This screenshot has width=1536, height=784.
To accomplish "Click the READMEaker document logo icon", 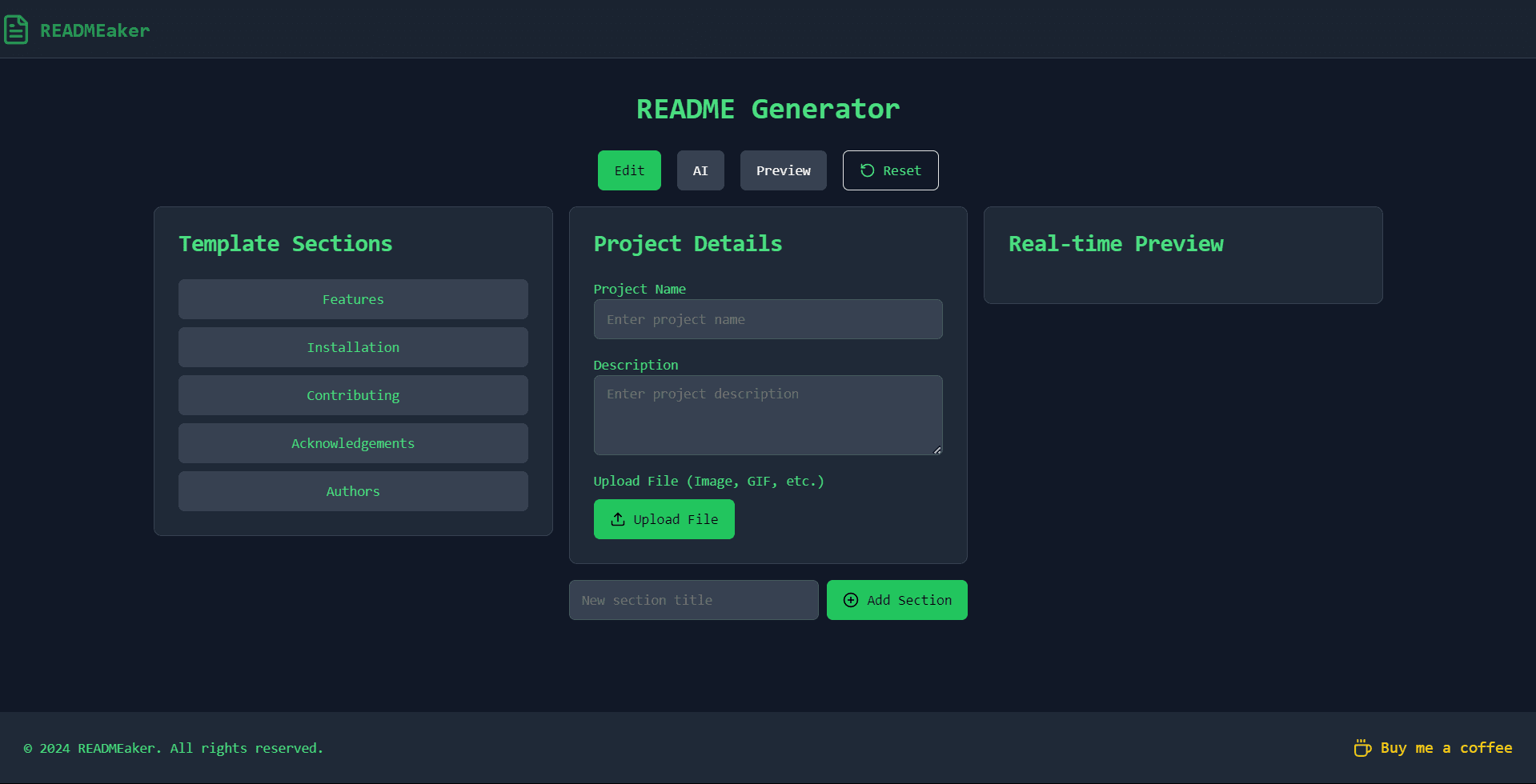I will point(16,30).
